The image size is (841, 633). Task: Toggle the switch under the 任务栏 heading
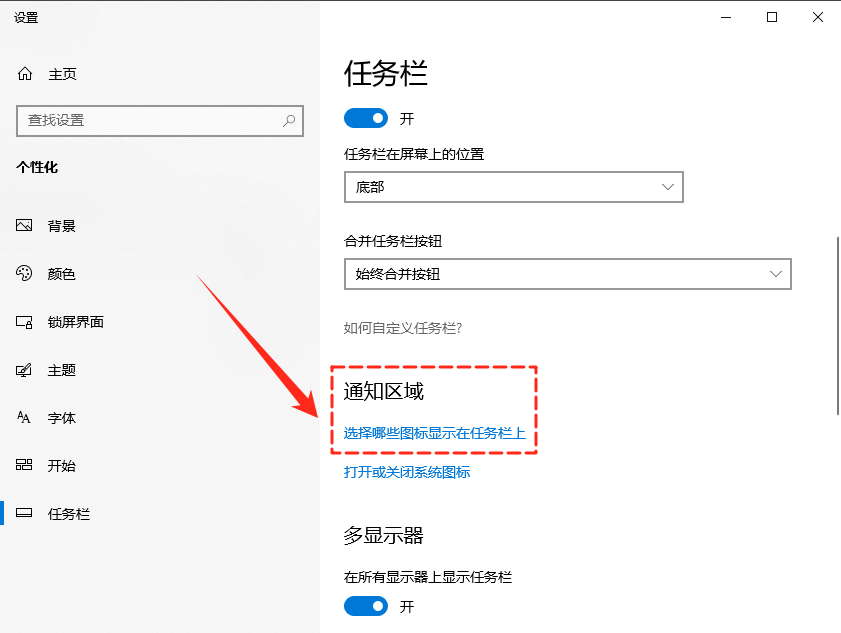365,118
